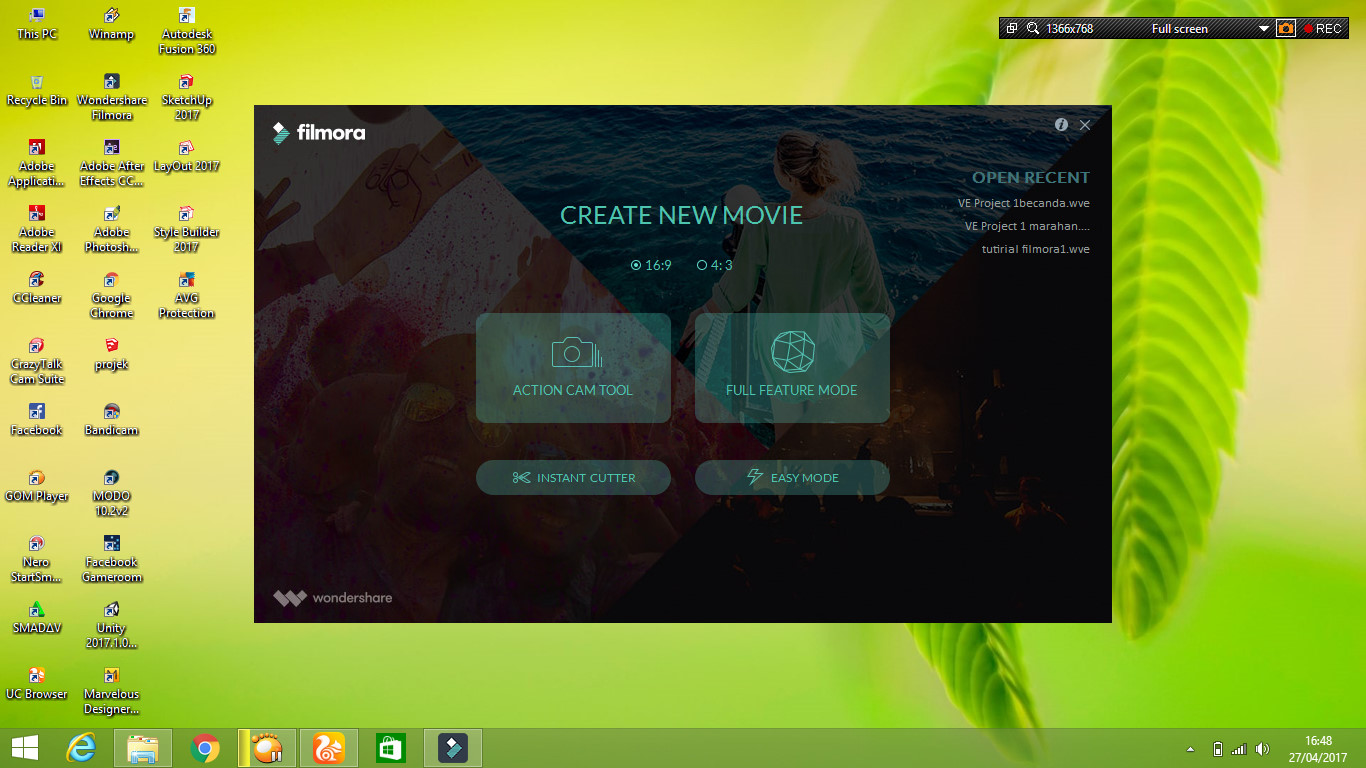
Task: Select Wondershare Filmora desktop shortcut
Action: tap(111, 97)
